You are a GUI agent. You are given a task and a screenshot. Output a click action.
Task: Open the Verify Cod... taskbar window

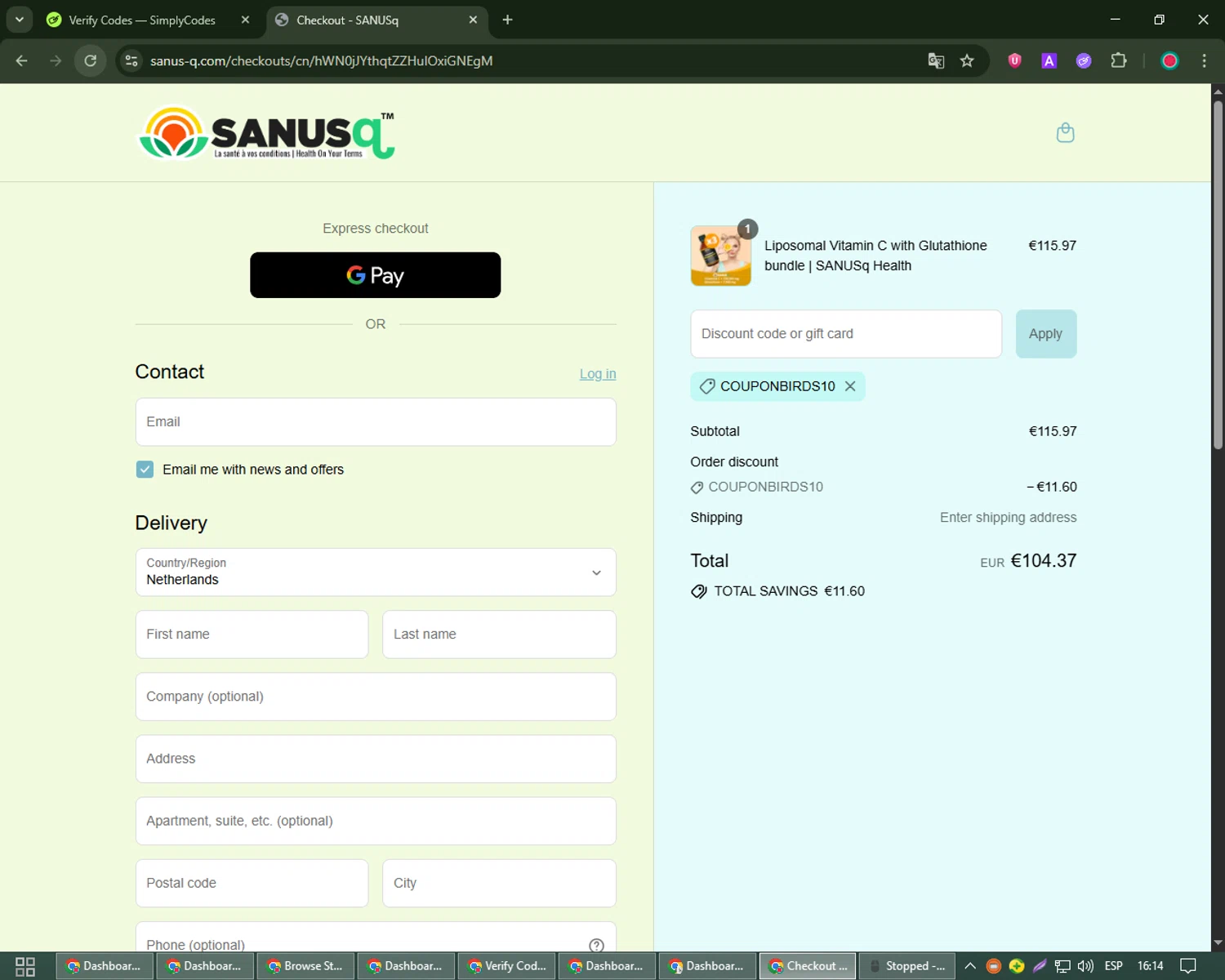506,966
